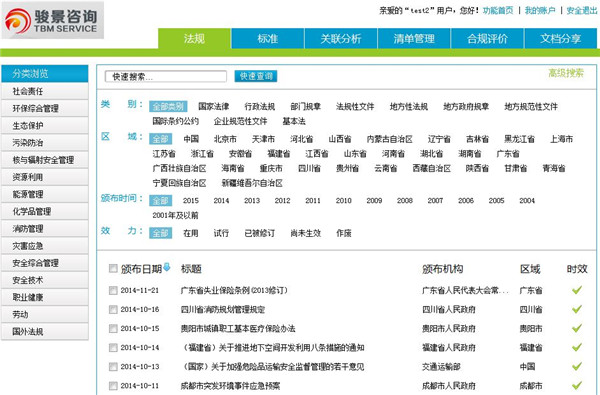
Task: Click the 骏景咨询 TBM Service logo
Action: (x=52, y=20)
